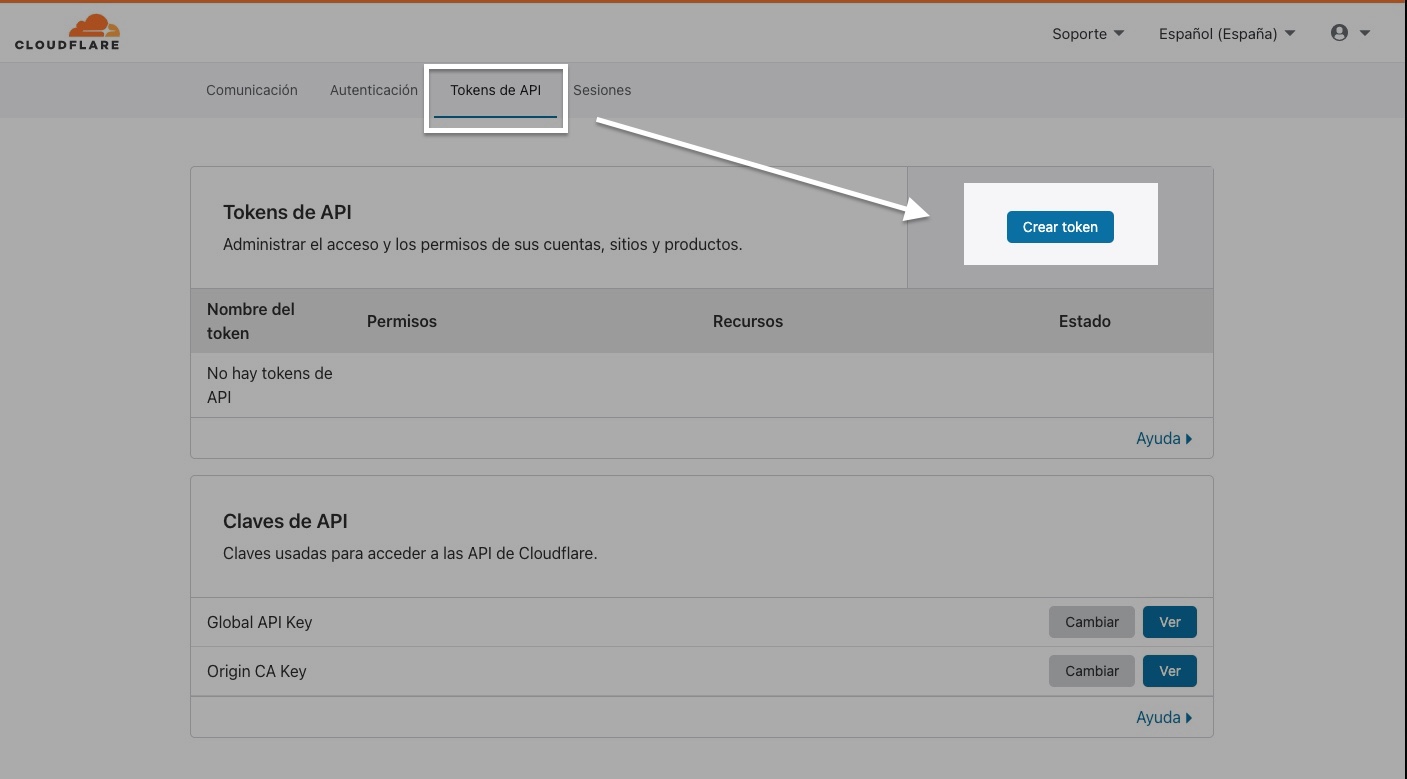Click the Estado column header
Viewport: 1407px width, 779px height.
(1084, 321)
